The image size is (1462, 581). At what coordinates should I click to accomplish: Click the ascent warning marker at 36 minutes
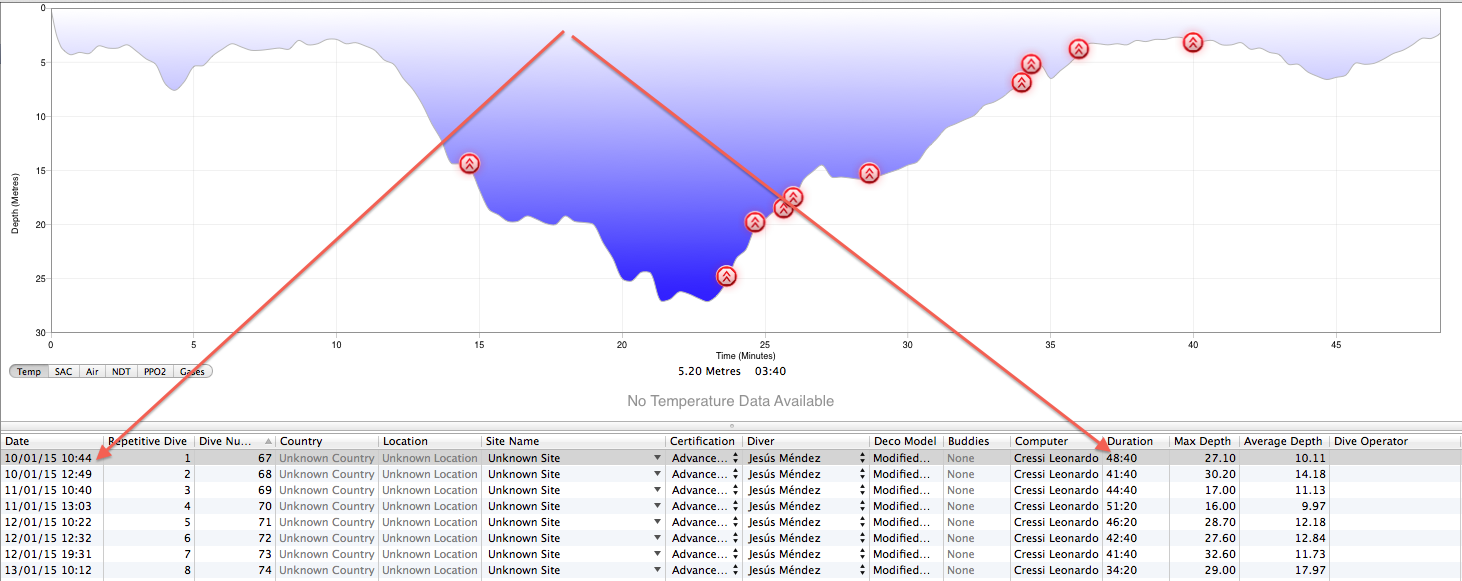(1078, 49)
